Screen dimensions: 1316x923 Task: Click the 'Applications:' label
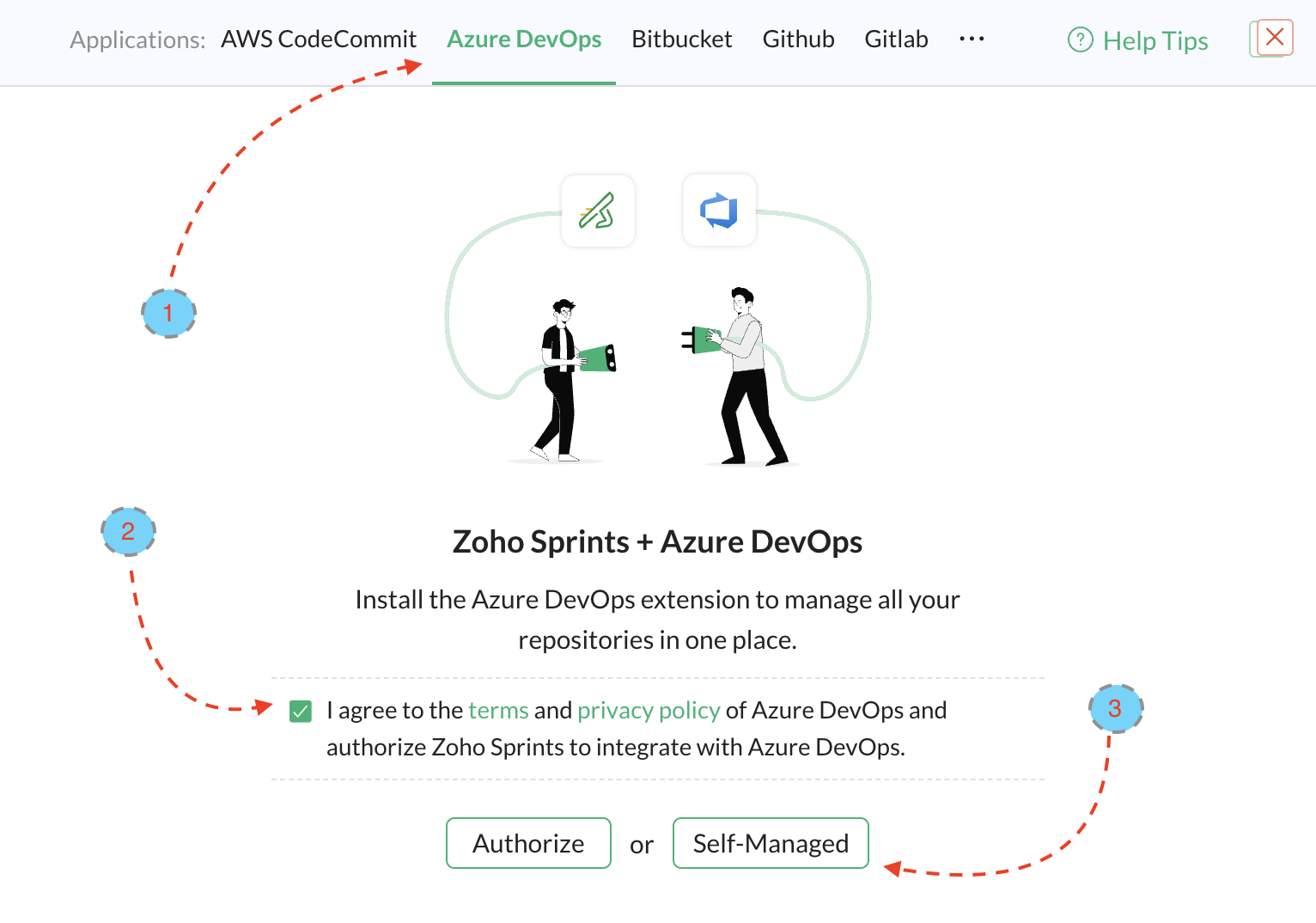[x=137, y=40]
